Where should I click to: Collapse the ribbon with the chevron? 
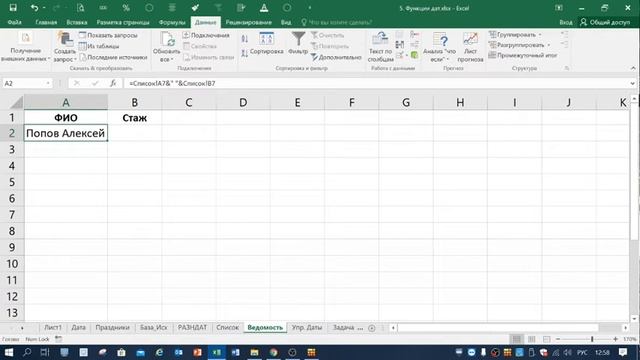pos(633,68)
